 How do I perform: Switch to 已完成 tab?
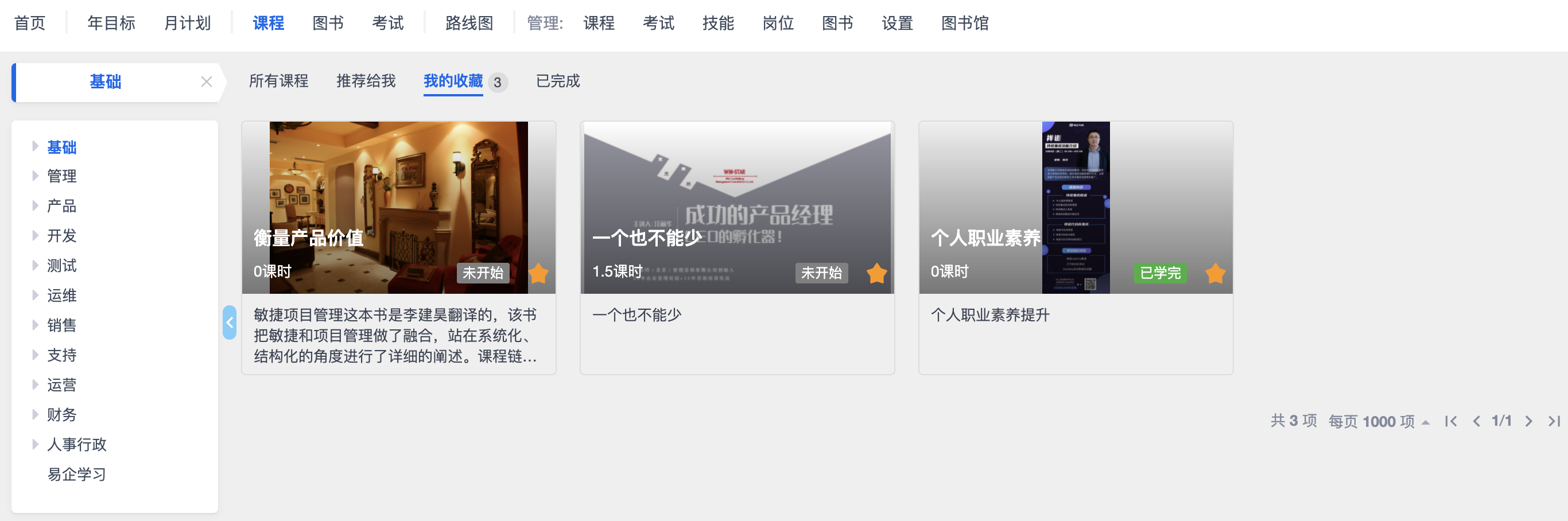(557, 81)
